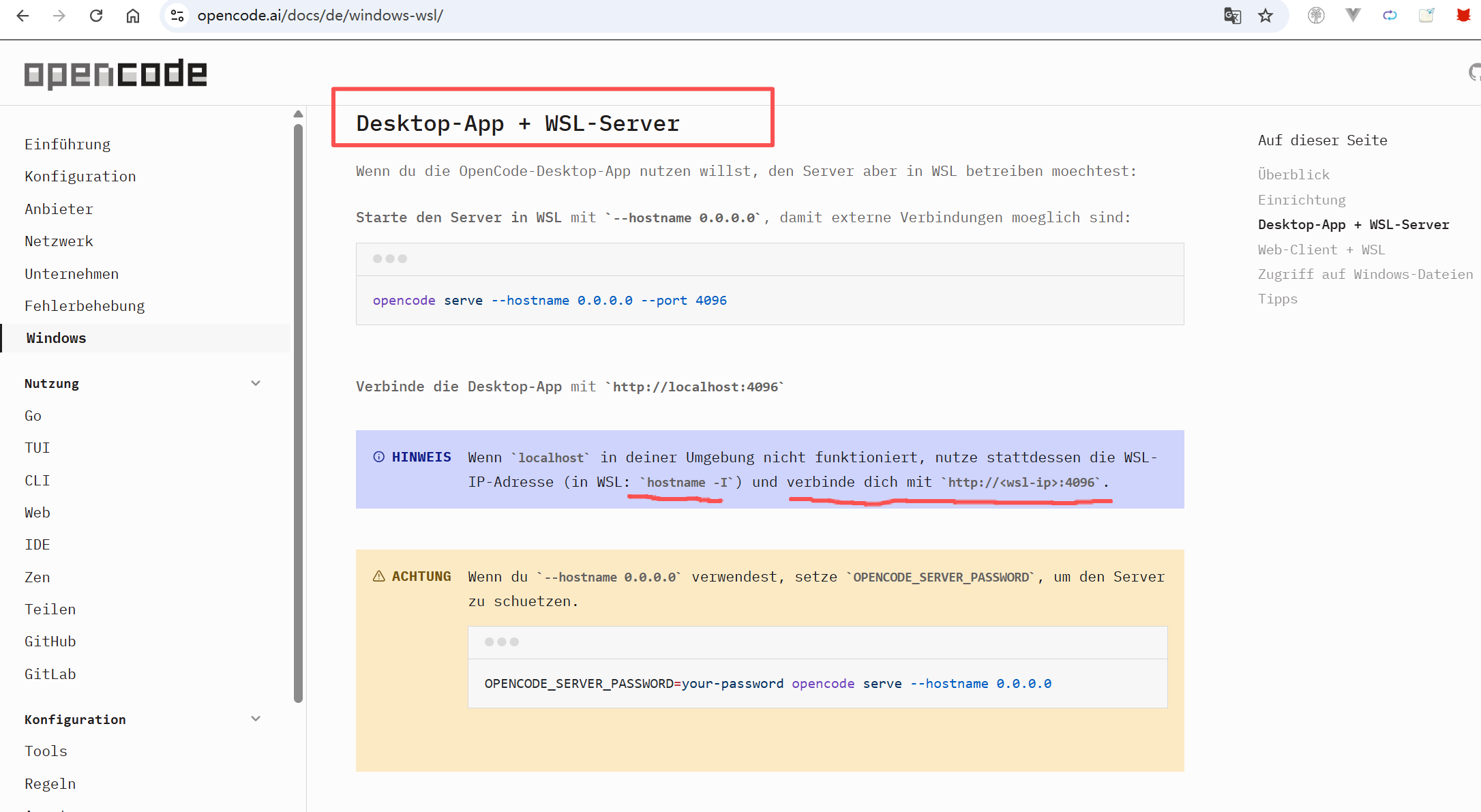Jump to Zugriff auf Windows-Dateien section
The width and height of the screenshot is (1481, 812).
[1365, 274]
